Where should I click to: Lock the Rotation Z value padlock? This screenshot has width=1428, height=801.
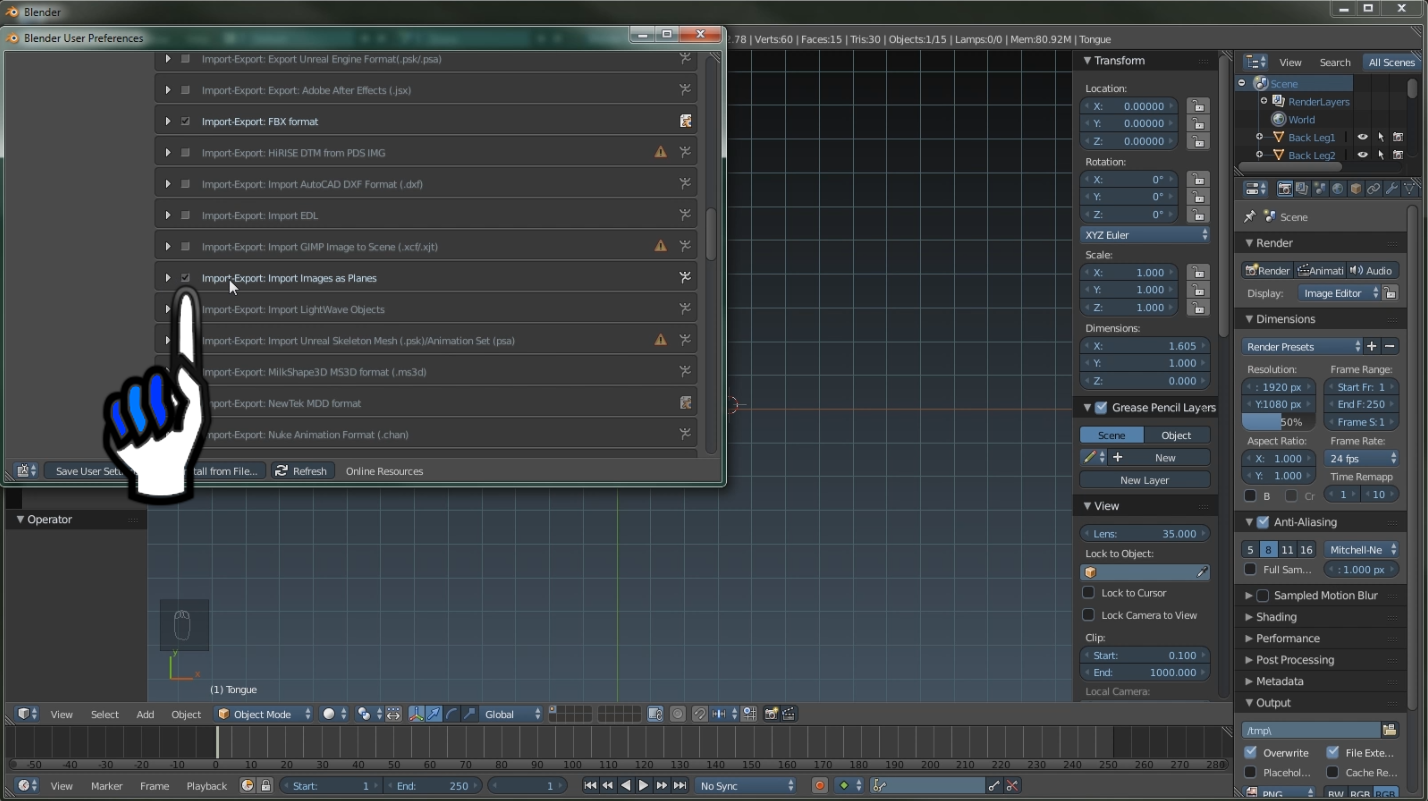[x=1197, y=214]
